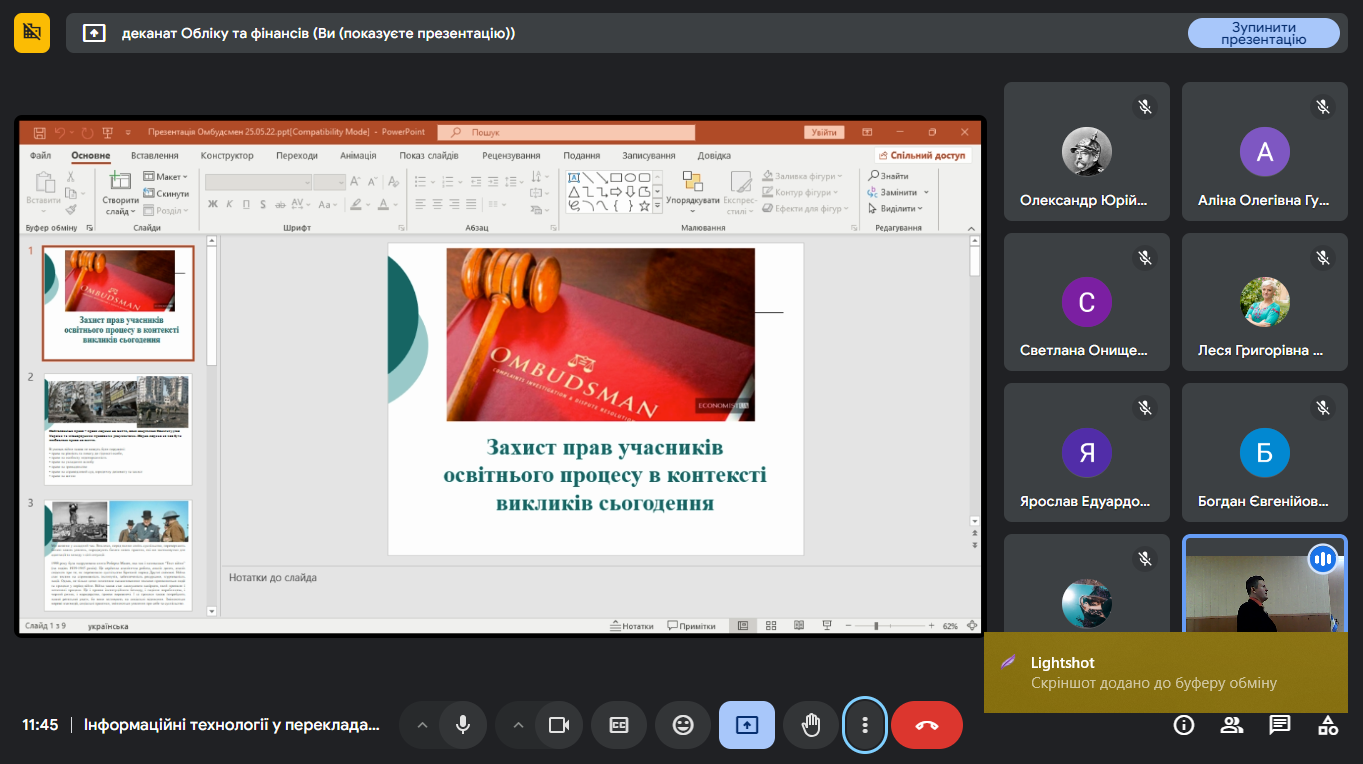
Task: Open the Meet activities panel
Action: [x=1328, y=725]
